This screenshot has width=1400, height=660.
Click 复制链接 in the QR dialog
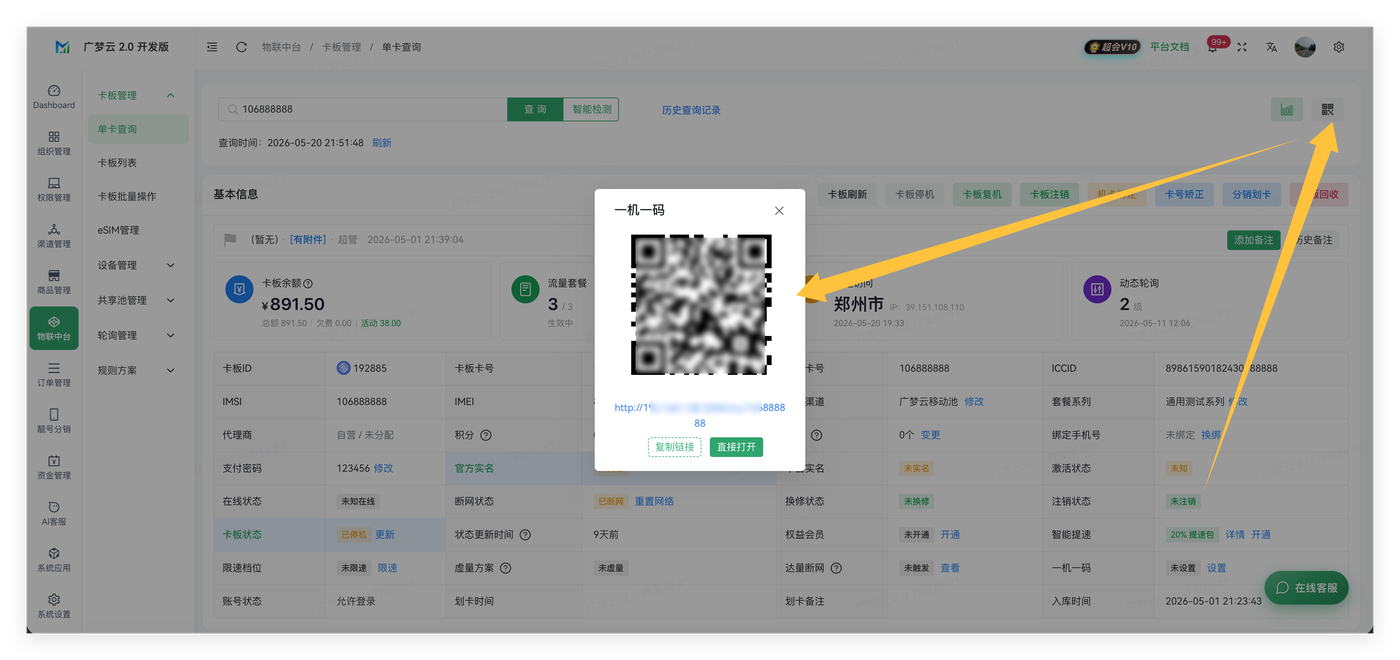click(x=675, y=447)
